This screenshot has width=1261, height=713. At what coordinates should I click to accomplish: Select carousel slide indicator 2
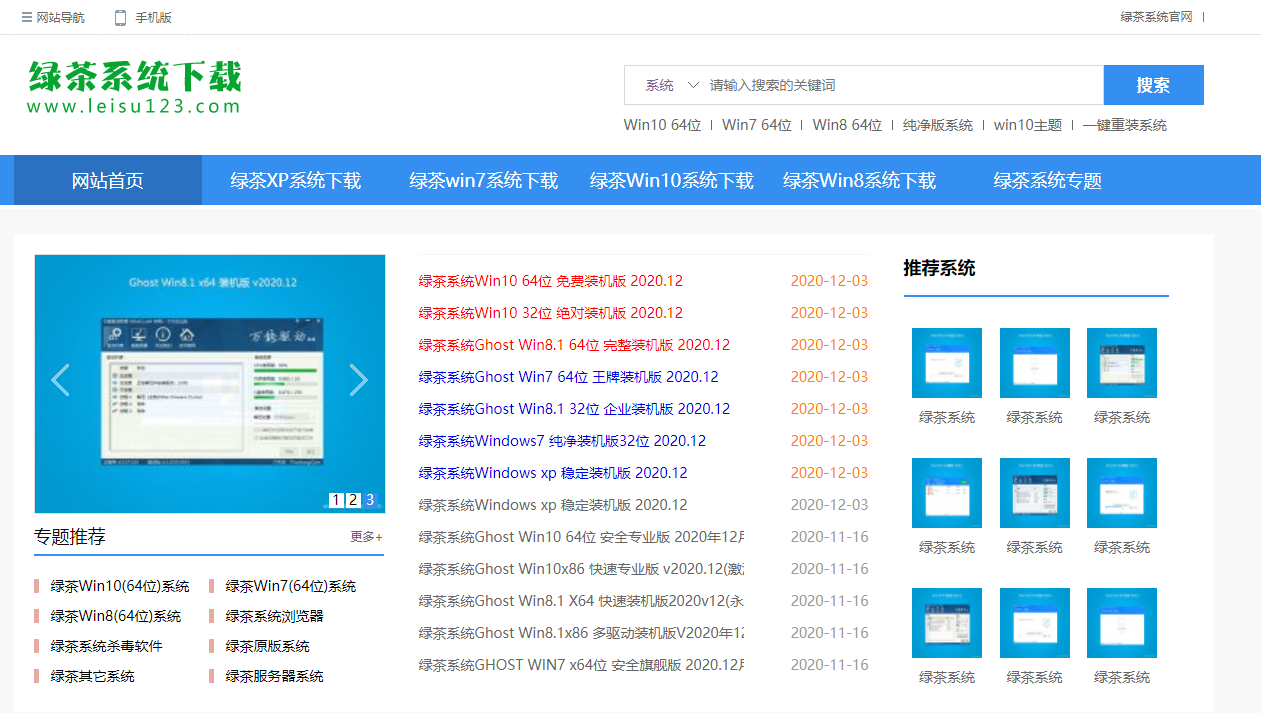click(353, 500)
